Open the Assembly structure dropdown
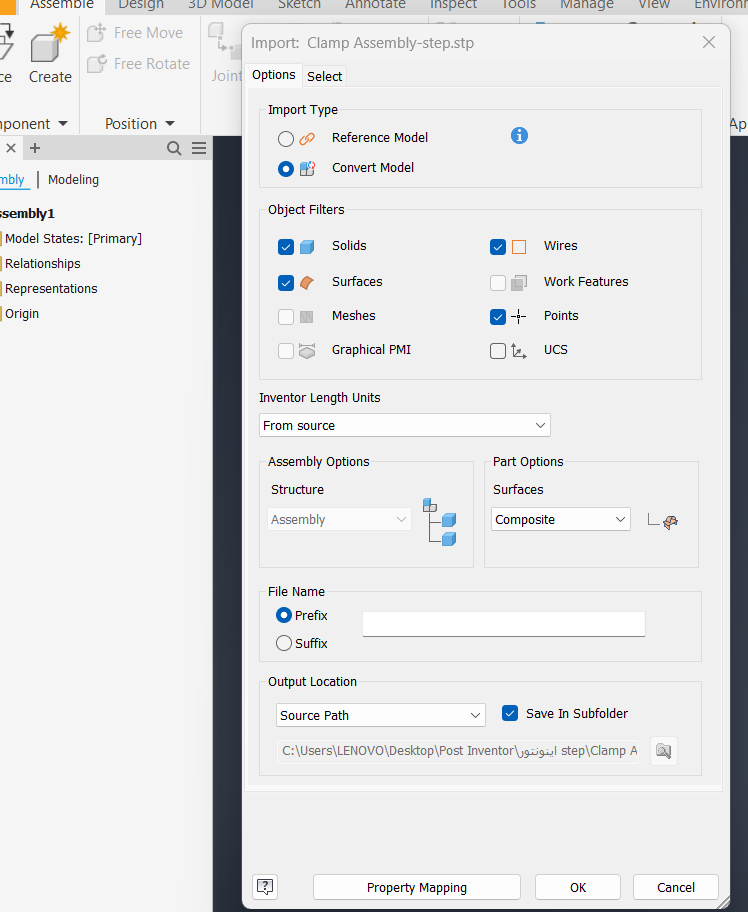Screen dimensions: 748x912 [340, 519]
